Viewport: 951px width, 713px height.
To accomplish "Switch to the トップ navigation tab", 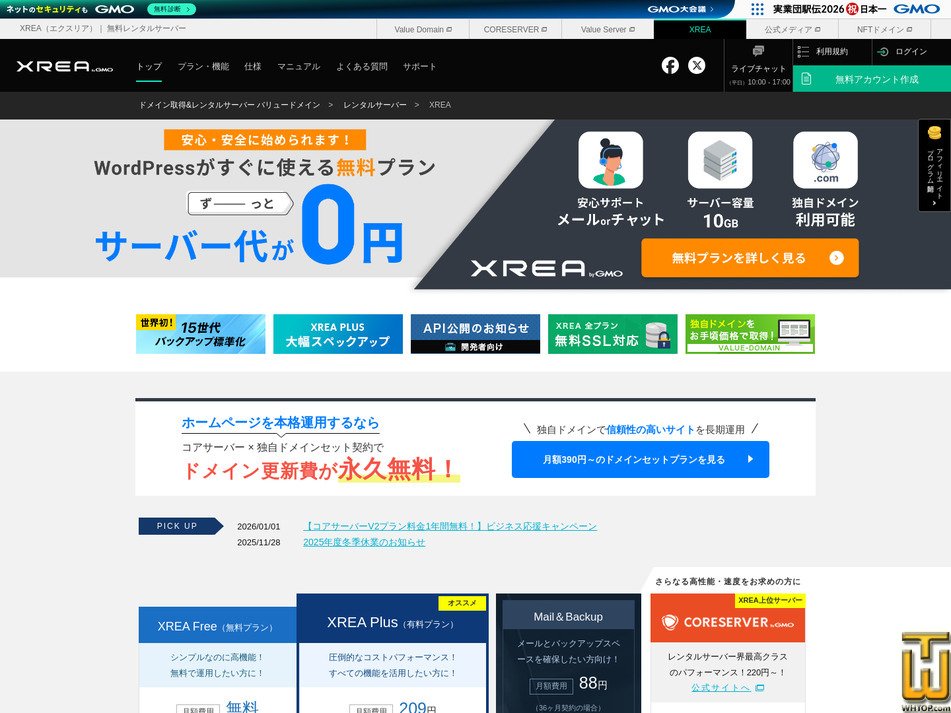I will [148, 67].
